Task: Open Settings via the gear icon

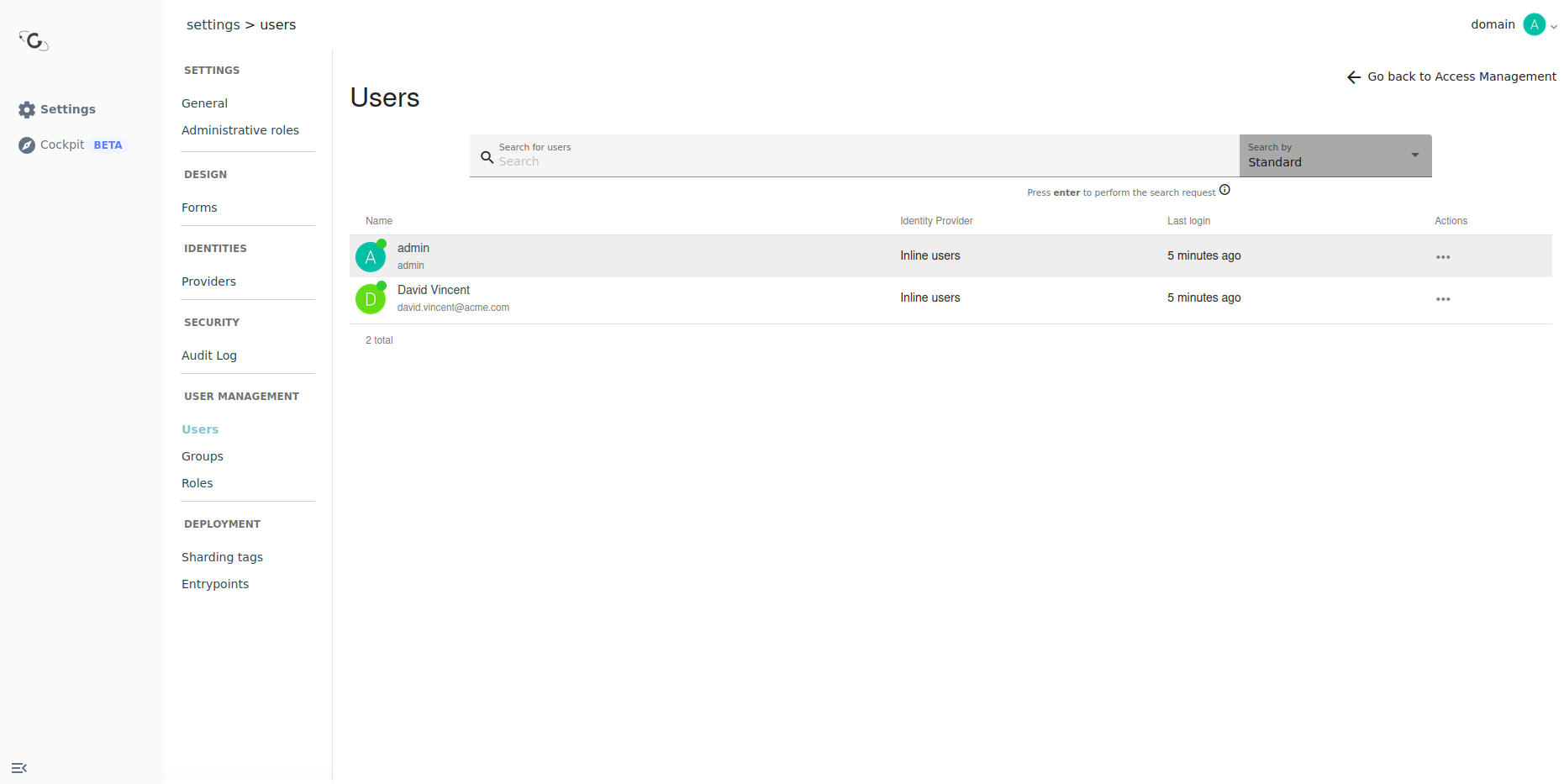Action: pyautogui.click(x=27, y=109)
